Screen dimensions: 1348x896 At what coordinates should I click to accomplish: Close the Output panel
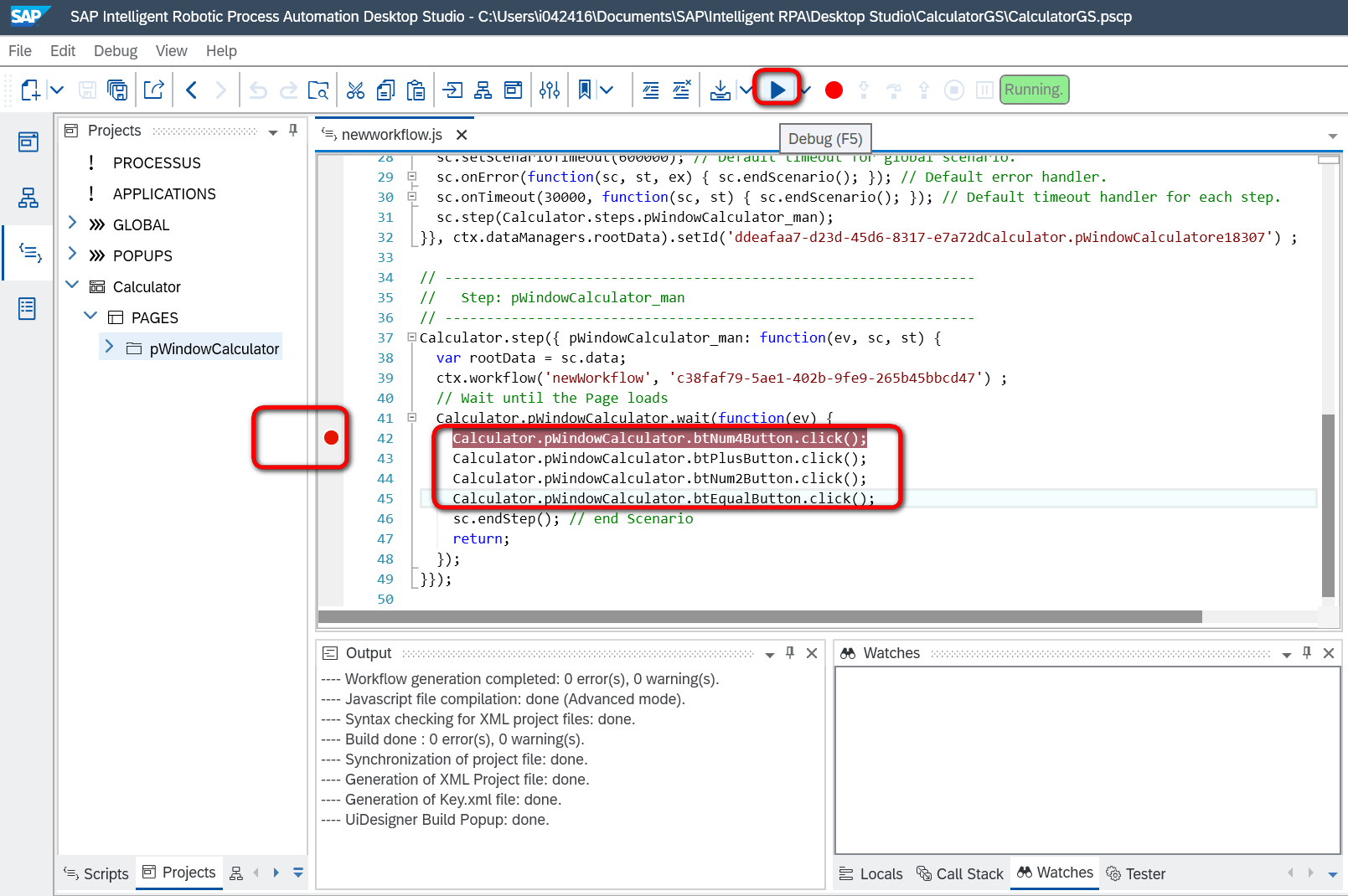point(812,653)
